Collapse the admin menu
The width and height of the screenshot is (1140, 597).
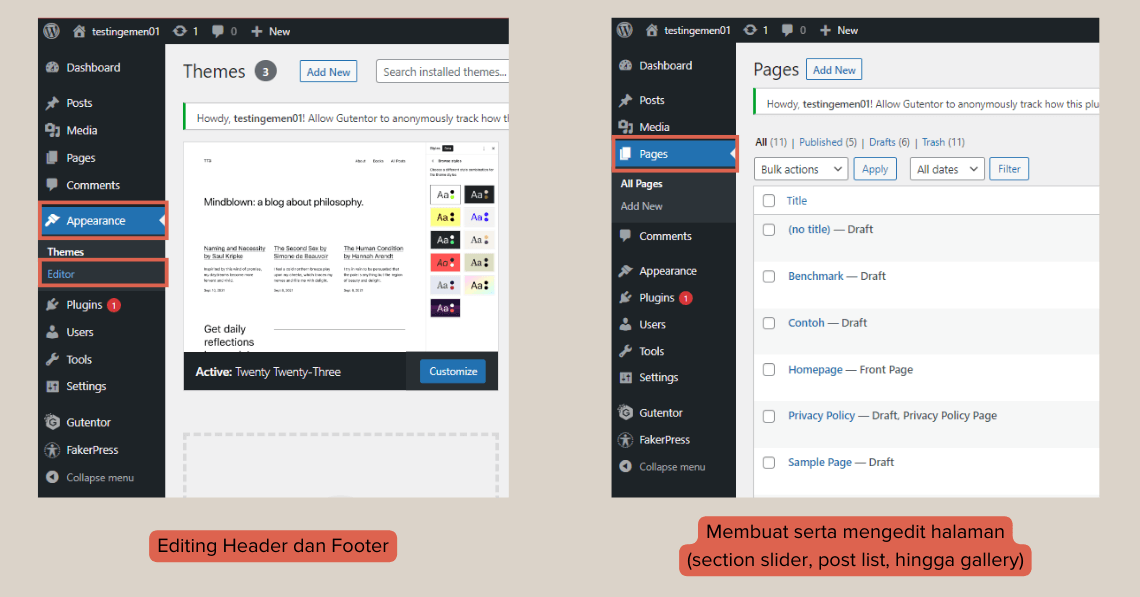92,477
